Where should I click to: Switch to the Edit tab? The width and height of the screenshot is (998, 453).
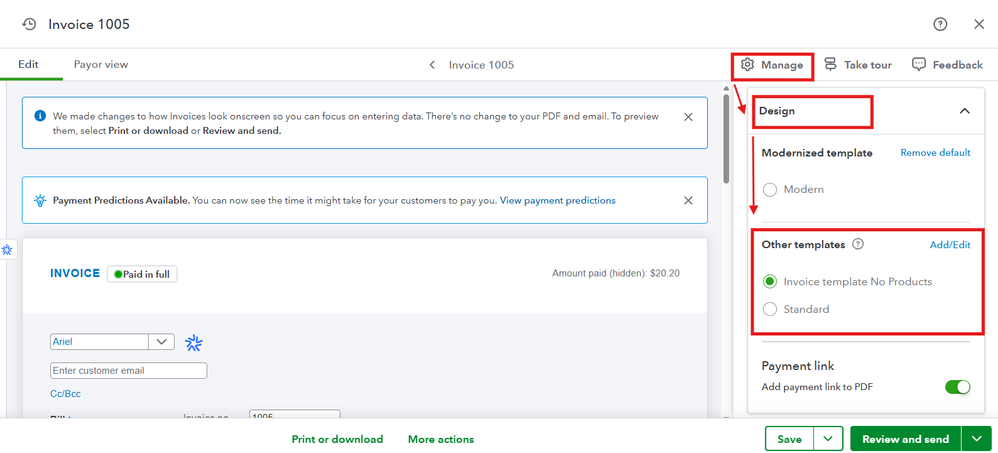click(28, 64)
